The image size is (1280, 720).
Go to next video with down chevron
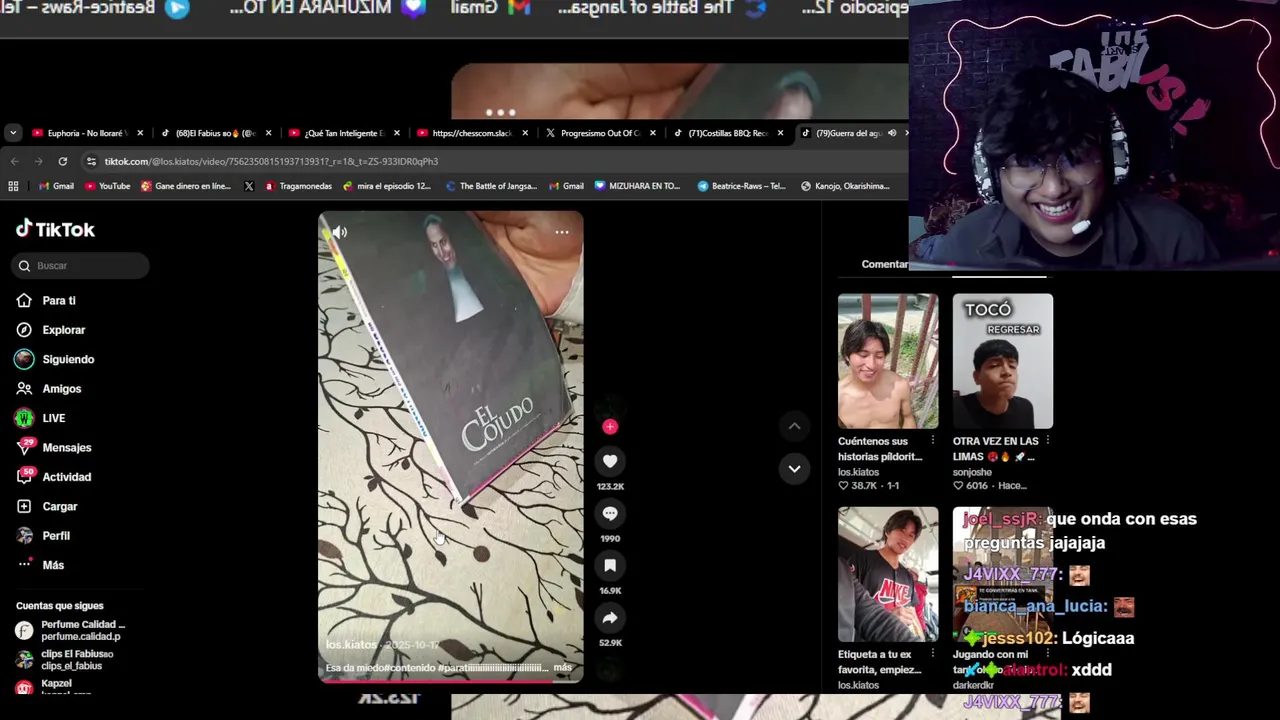[794, 468]
